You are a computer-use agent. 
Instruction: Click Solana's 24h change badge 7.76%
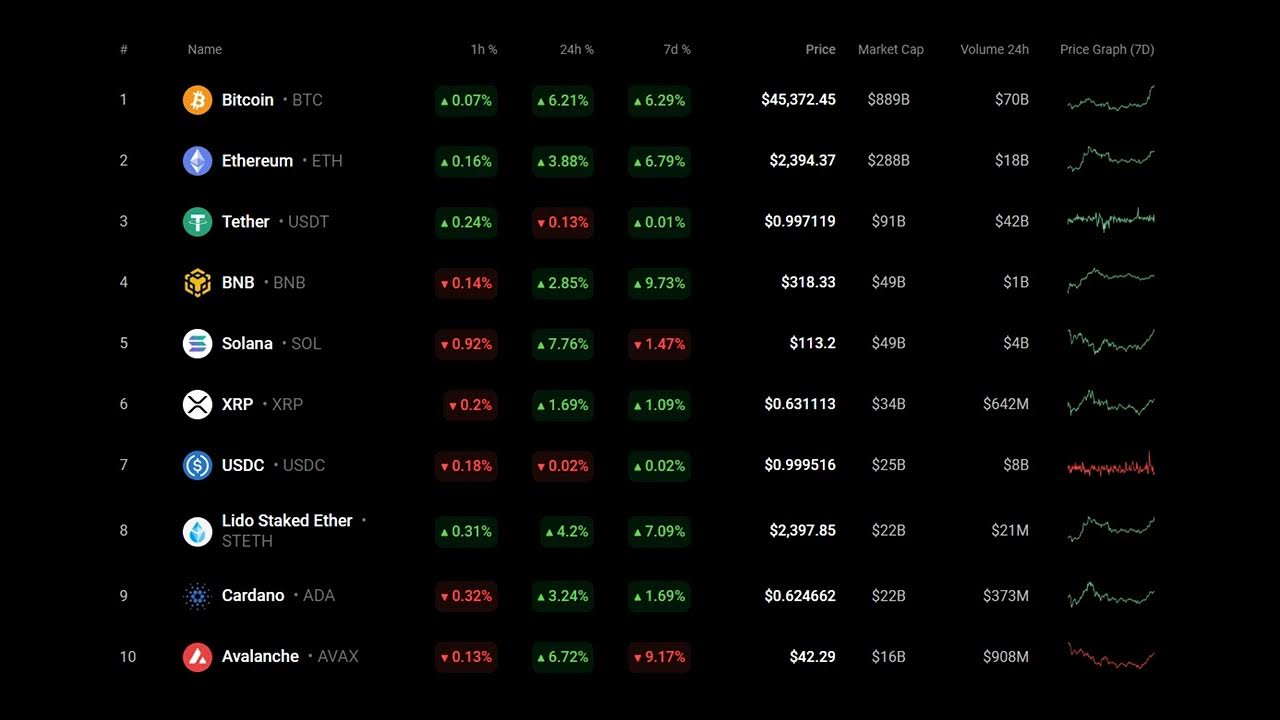click(562, 344)
